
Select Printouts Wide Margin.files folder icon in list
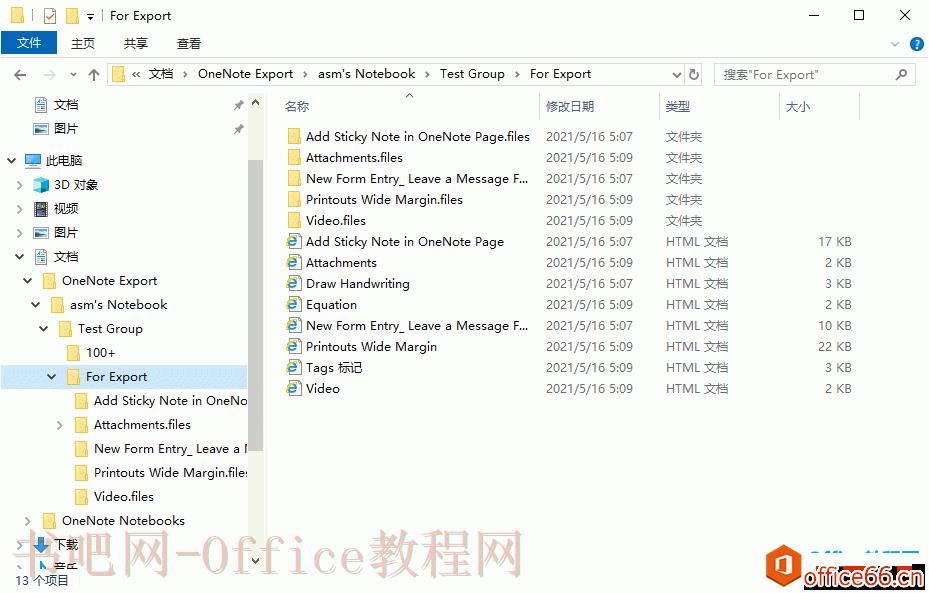[x=294, y=200]
